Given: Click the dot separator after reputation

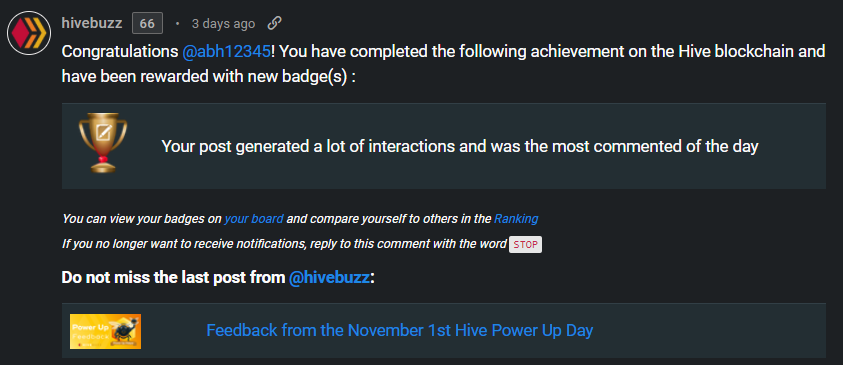Looking at the screenshot, I should (177, 24).
